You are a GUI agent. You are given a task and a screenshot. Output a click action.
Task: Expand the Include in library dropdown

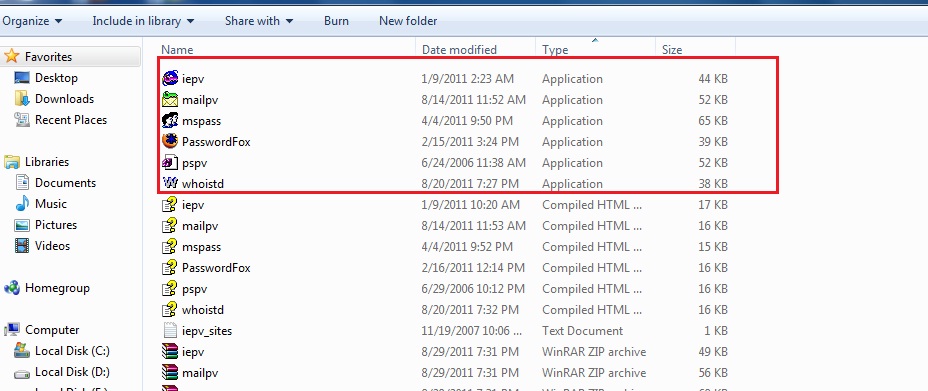point(143,21)
